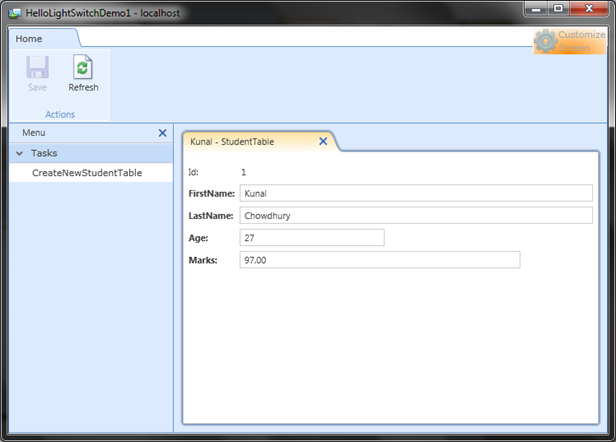Click into the Marks field
The image size is (616, 442).
(380, 260)
